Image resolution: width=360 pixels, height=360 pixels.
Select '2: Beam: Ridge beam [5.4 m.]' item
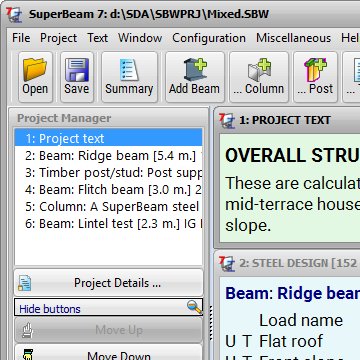[108, 156]
